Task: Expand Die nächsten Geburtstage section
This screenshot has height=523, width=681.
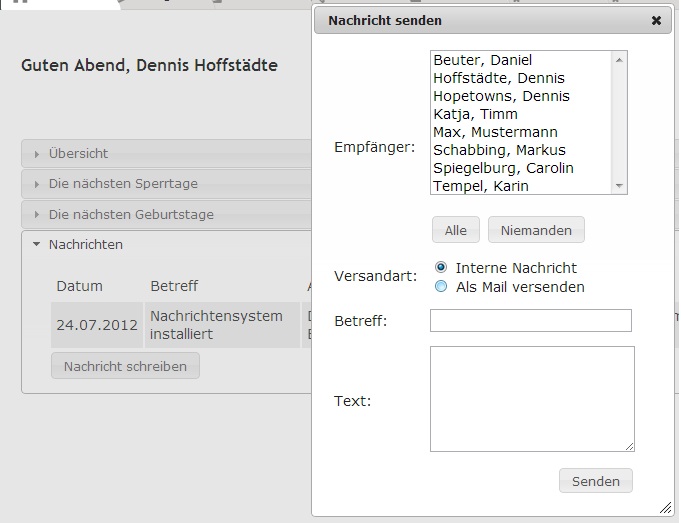Action: [131, 214]
